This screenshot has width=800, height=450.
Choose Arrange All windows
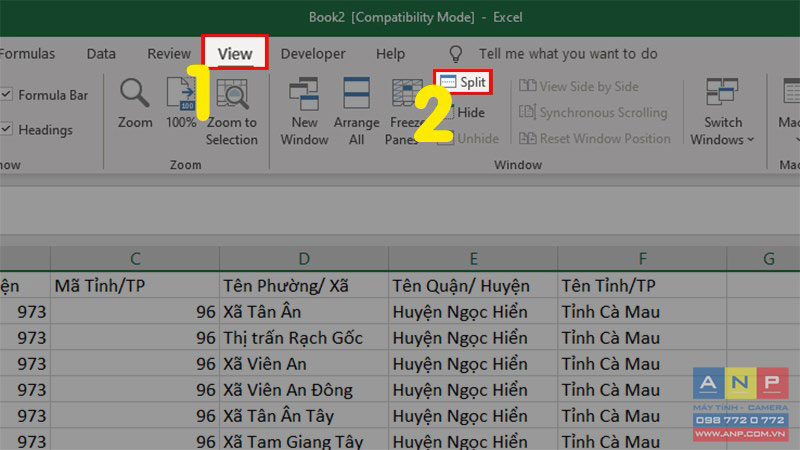(x=357, y=112)
